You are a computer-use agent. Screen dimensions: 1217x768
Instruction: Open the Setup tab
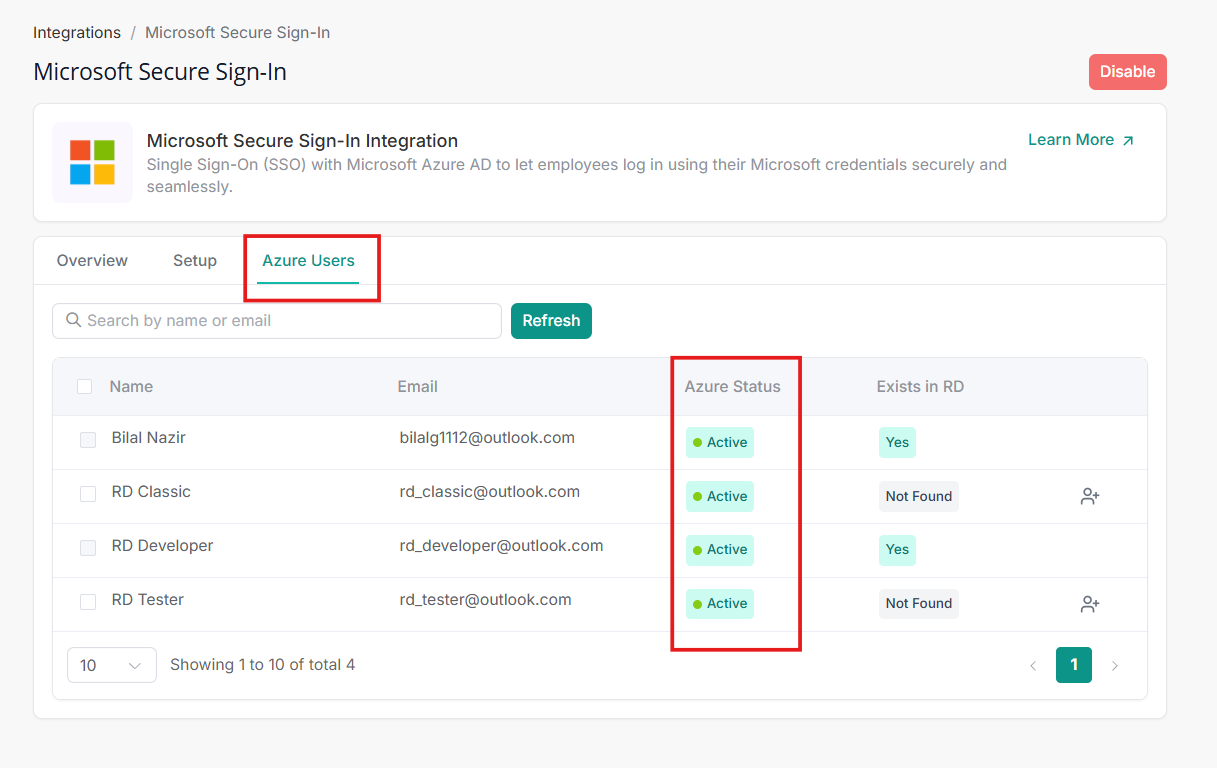[195, 261]
